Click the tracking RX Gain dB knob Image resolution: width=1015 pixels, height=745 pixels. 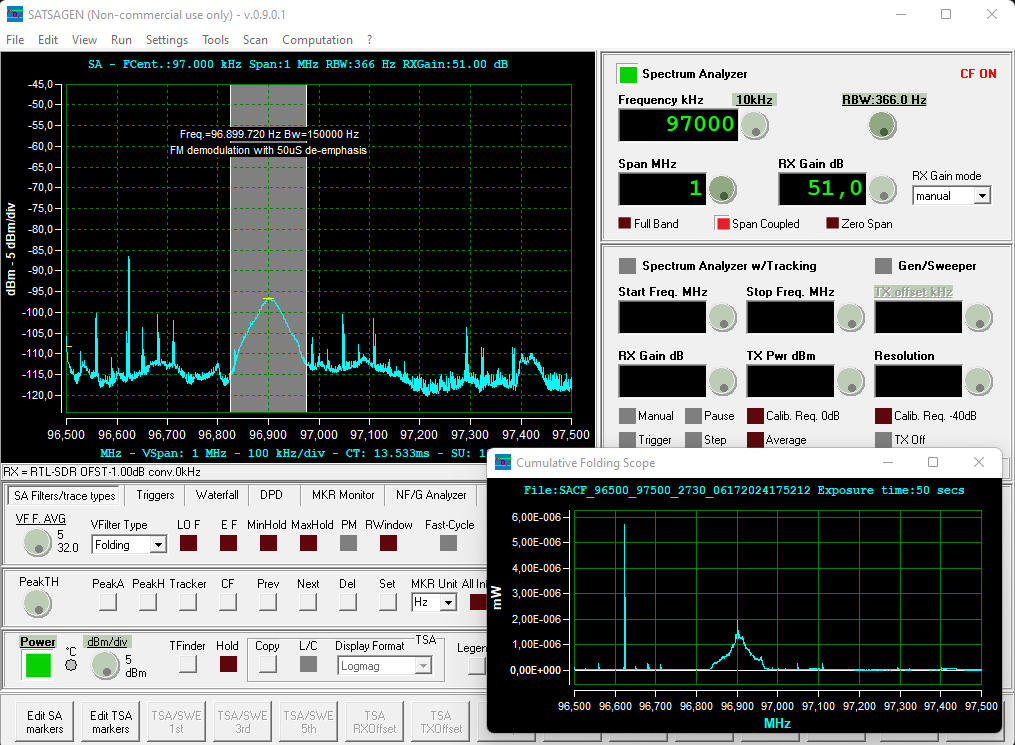(x=722, y=381)
